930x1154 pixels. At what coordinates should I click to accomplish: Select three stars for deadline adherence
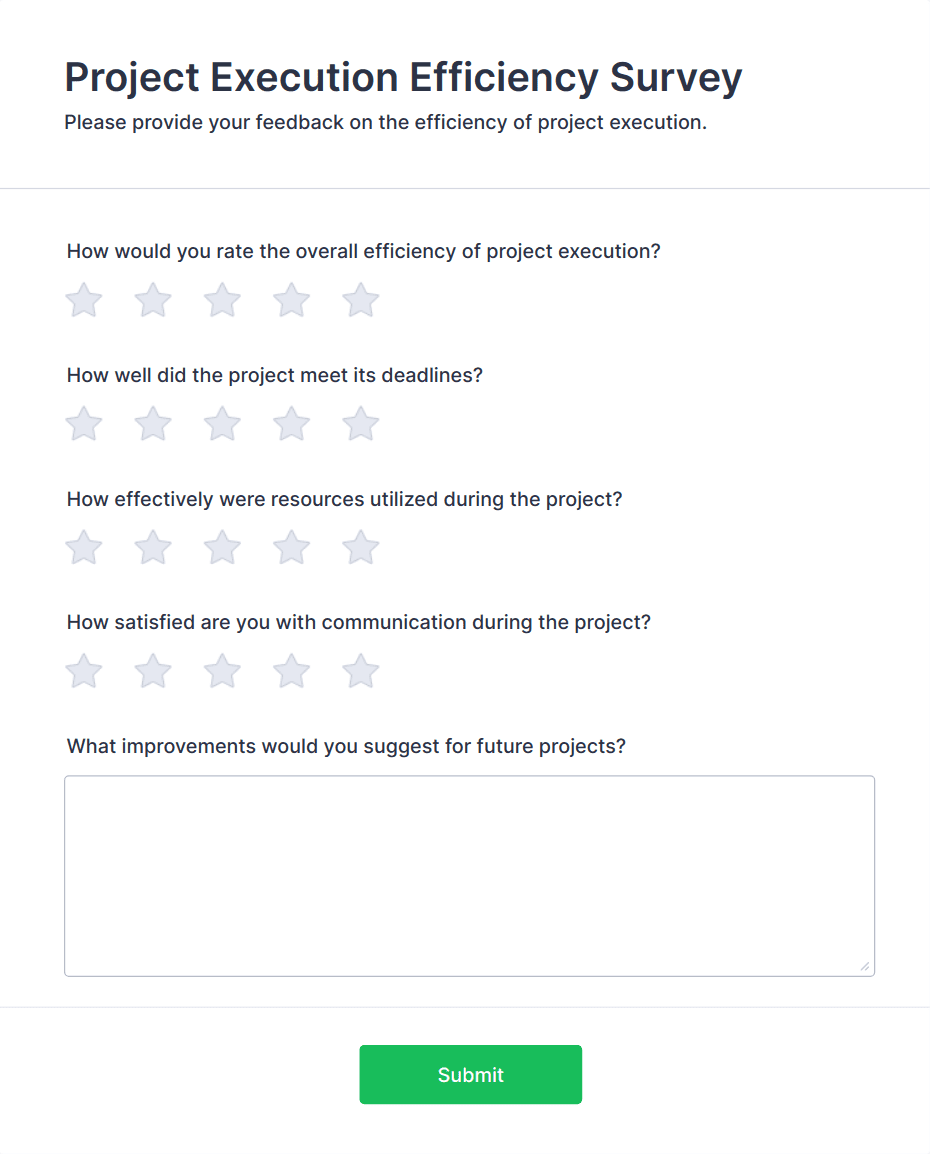tap(221, 423)
